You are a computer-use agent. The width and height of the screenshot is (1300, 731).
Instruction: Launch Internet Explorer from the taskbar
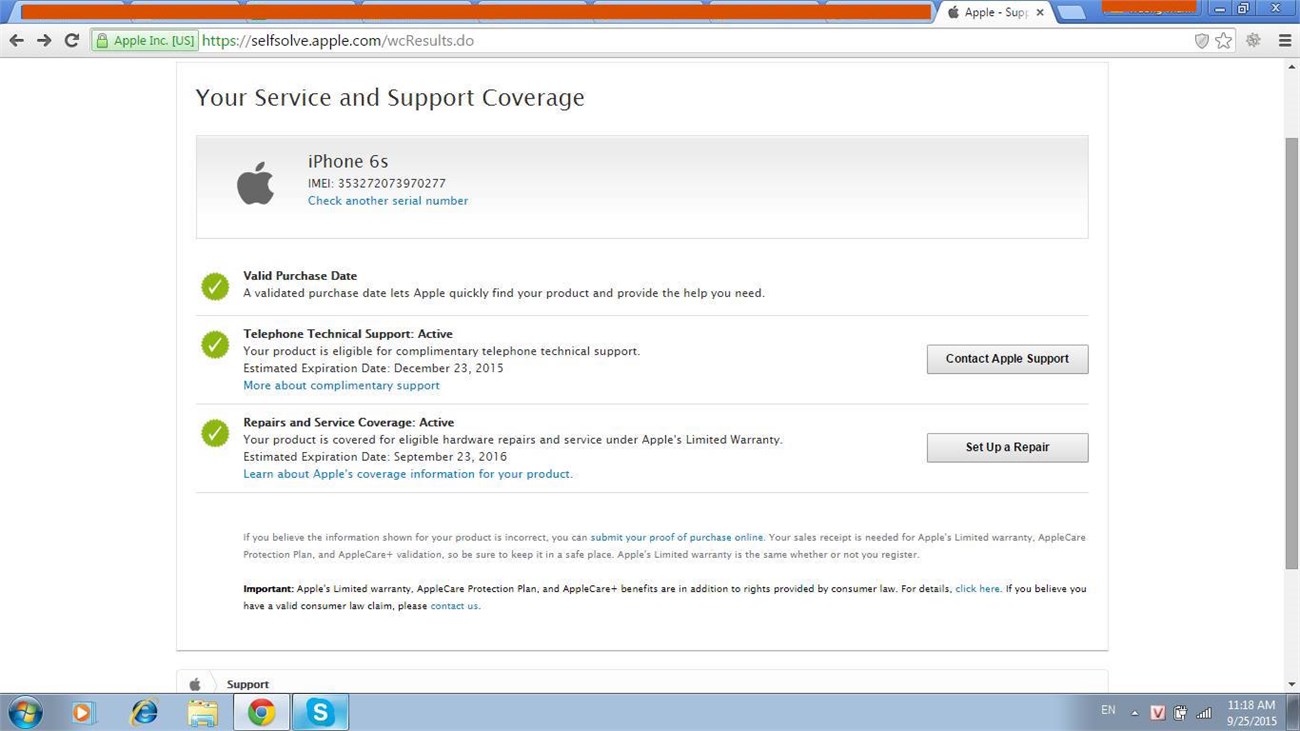(144, 712)
